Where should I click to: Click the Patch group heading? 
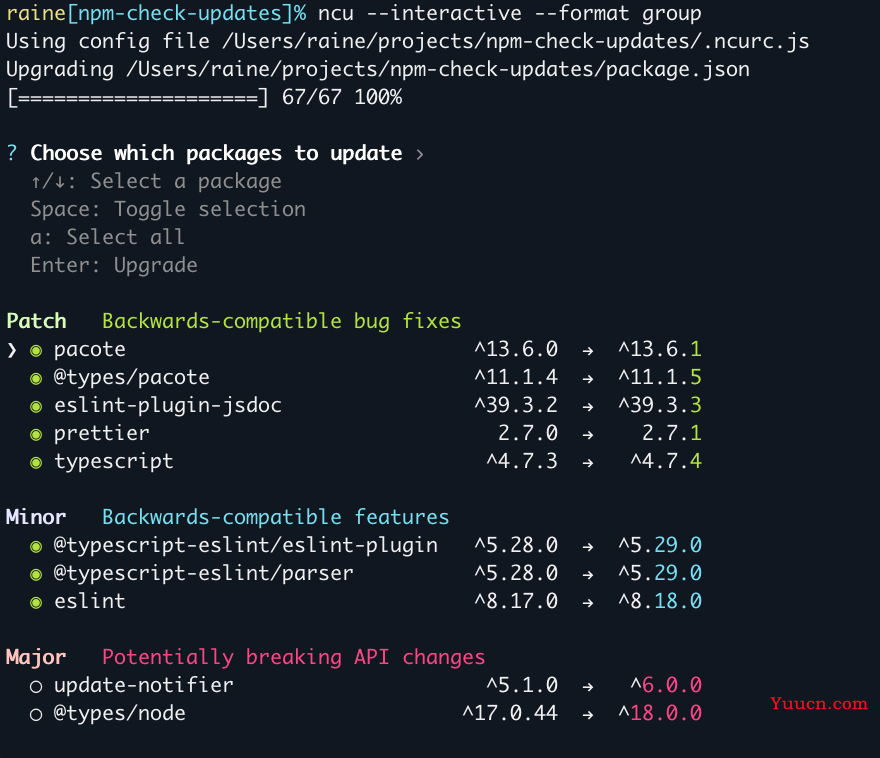click(x=36, y=321)
